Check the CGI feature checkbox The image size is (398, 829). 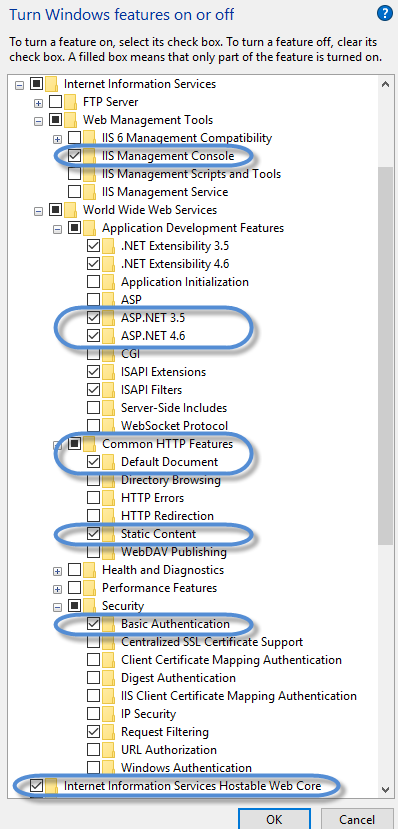click(94, 354)
